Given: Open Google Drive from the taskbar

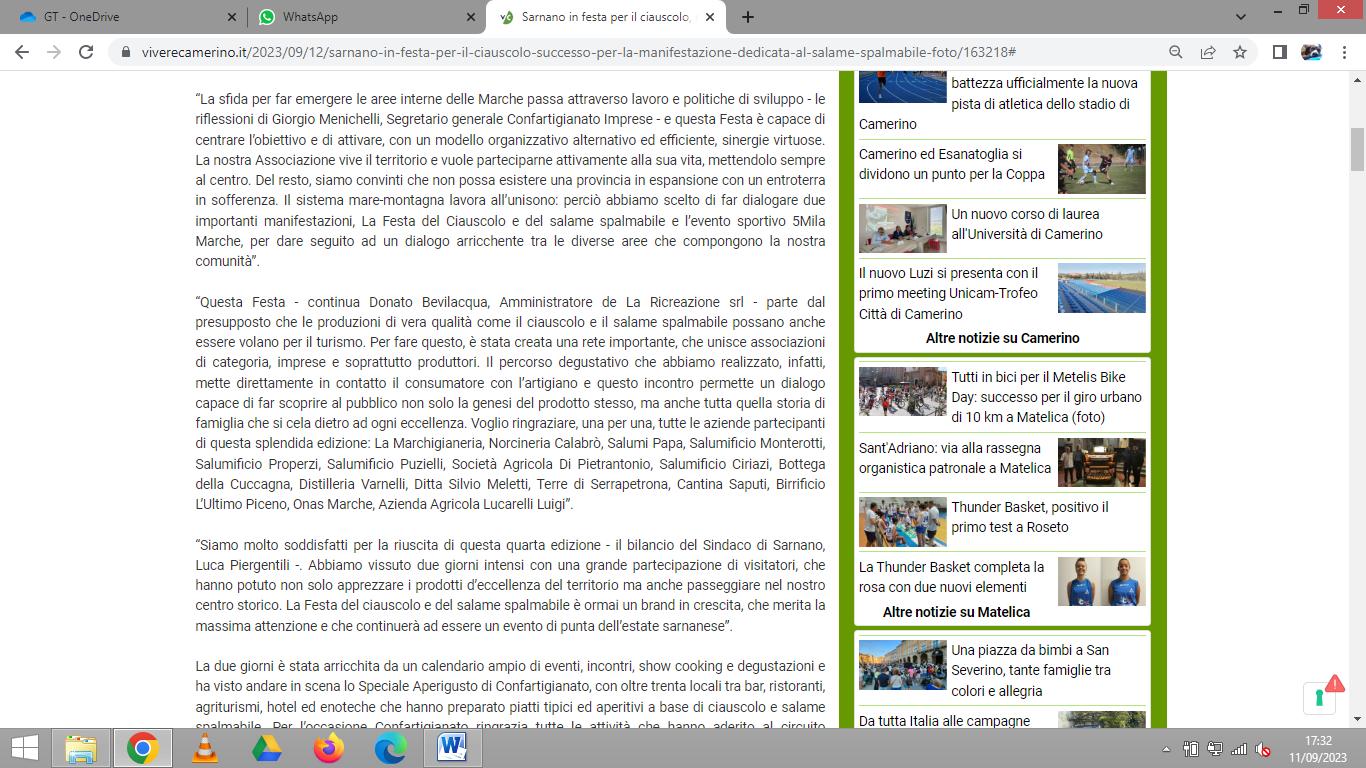Looking at the screenshot, I should (266, 748).
